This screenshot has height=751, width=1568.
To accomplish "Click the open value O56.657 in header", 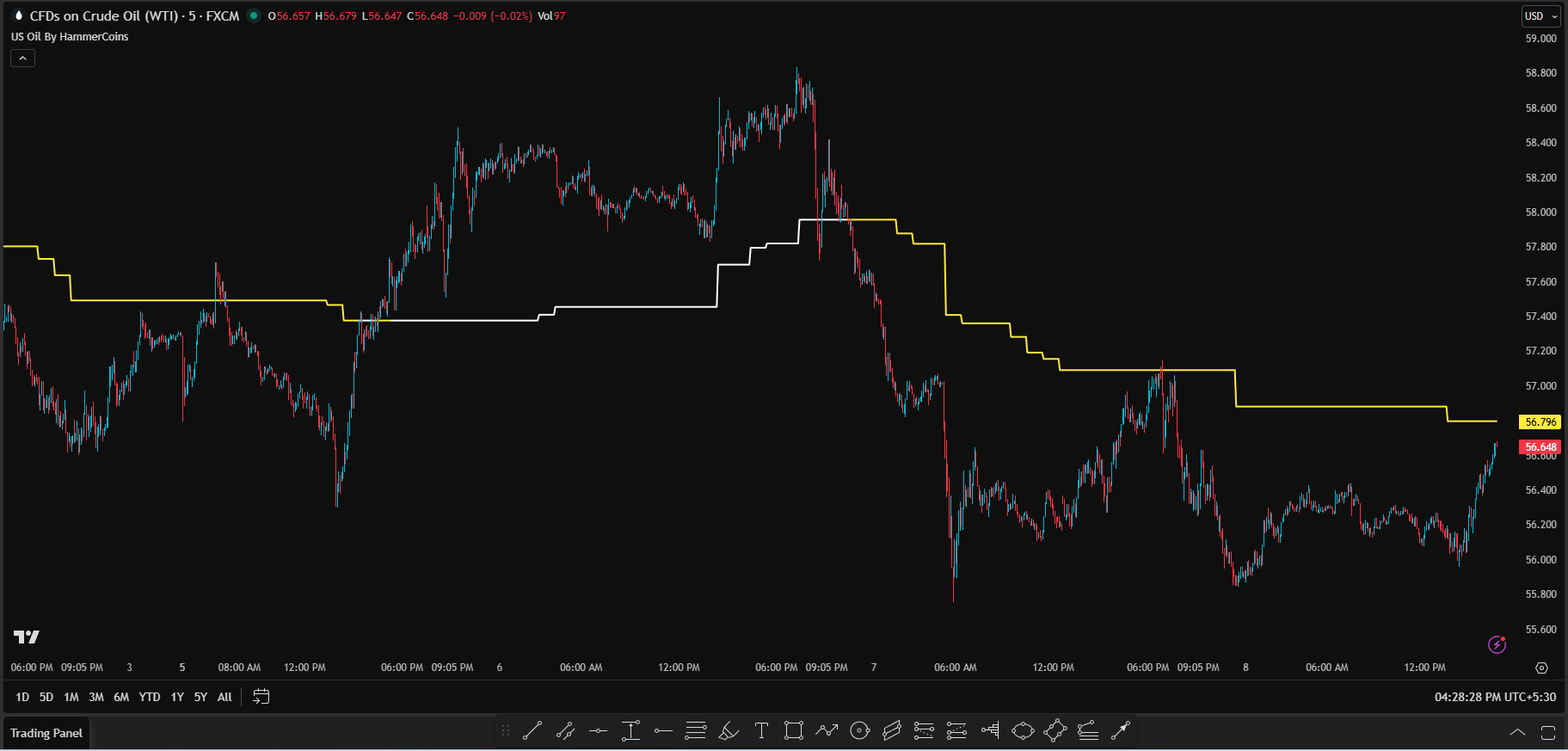I will click(x=289, y=15).
